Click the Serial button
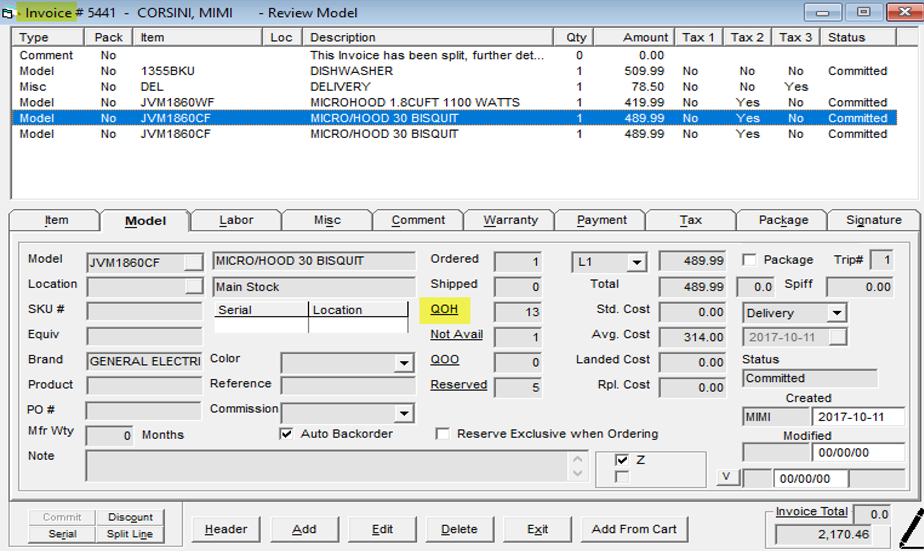The image size is (924, 554). point(62,534)
